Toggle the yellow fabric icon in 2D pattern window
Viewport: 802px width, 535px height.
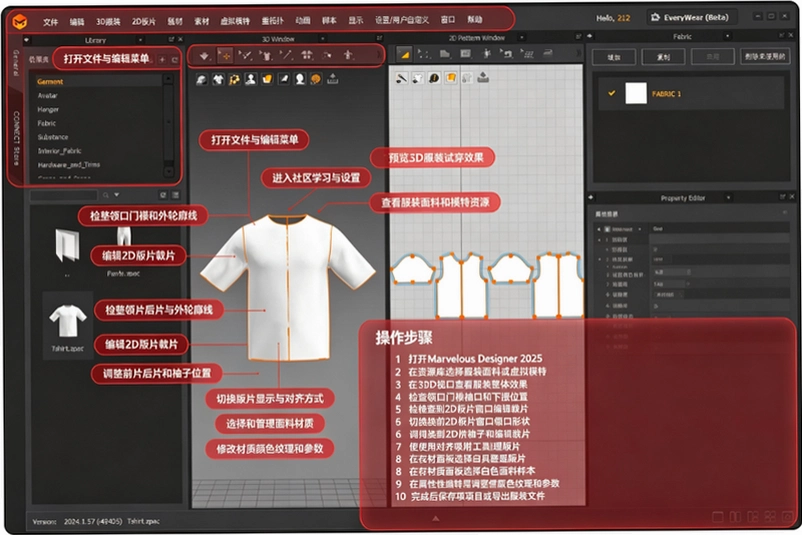click(451, 78)
